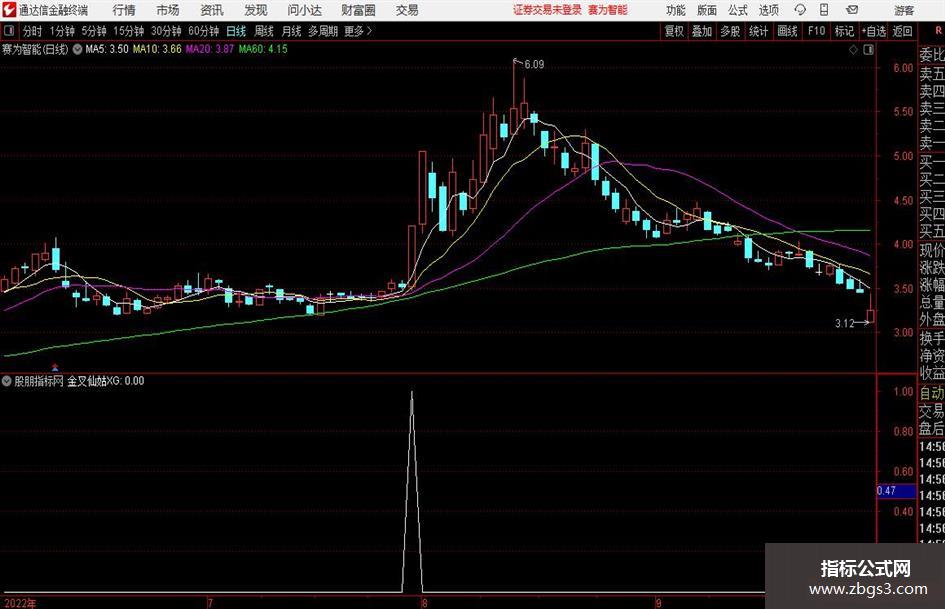Click the 多股 multi-stock button
Screen dimensions: 945x609
pyautogui.click(x=730, y=31)
